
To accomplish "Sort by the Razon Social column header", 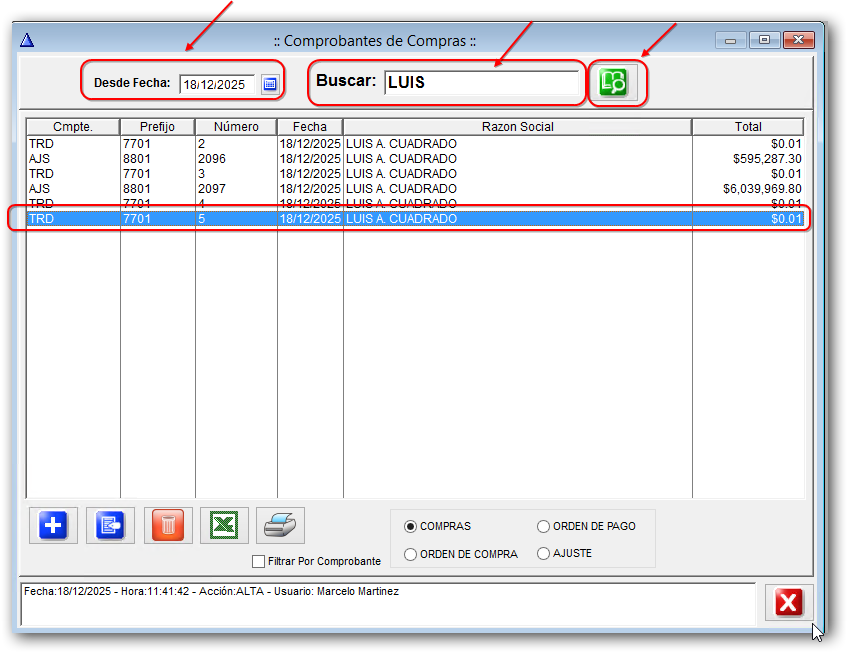I will coord(517,127).
